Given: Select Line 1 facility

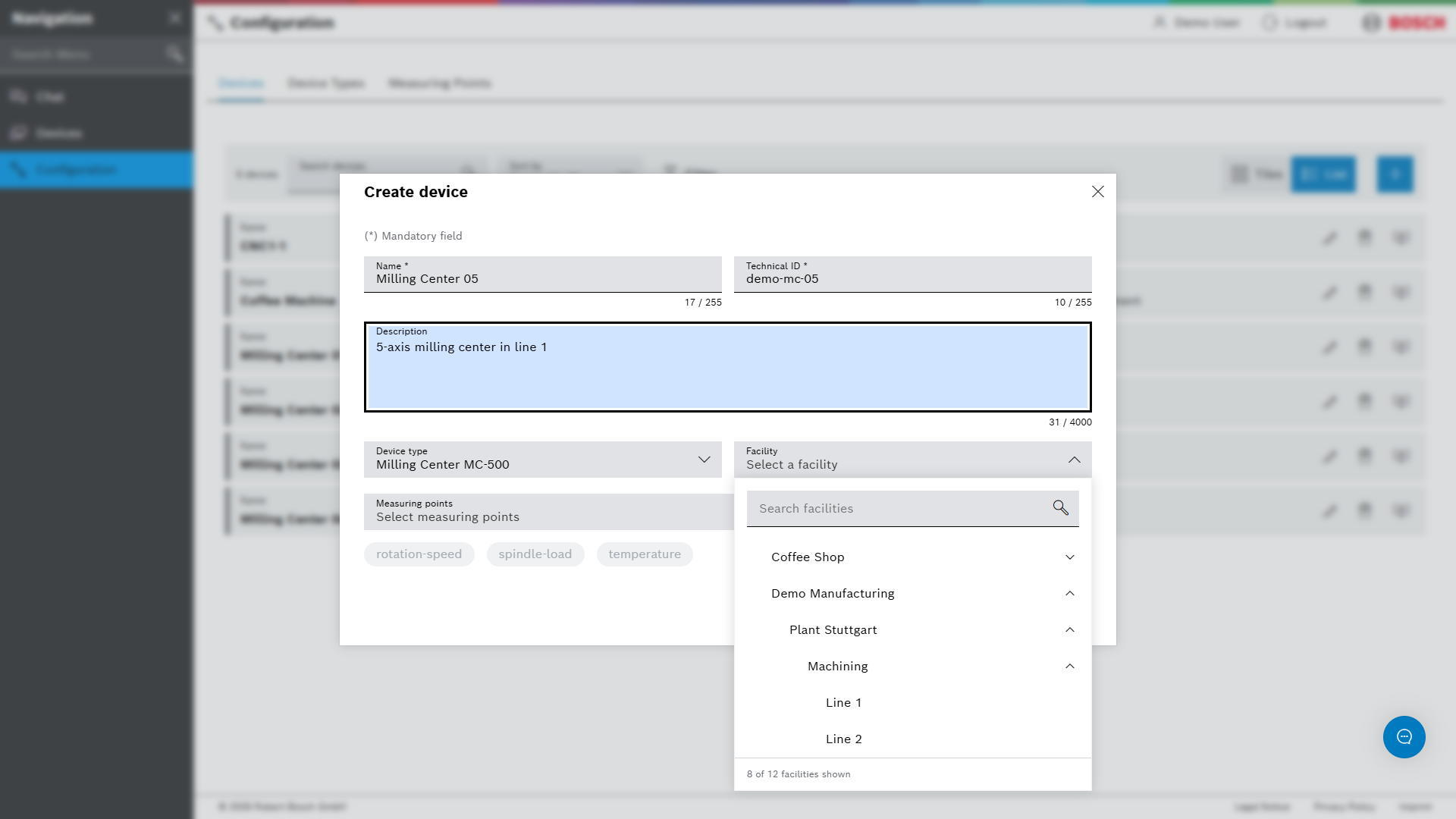Looking at the screenshot, I should (913, 702).
